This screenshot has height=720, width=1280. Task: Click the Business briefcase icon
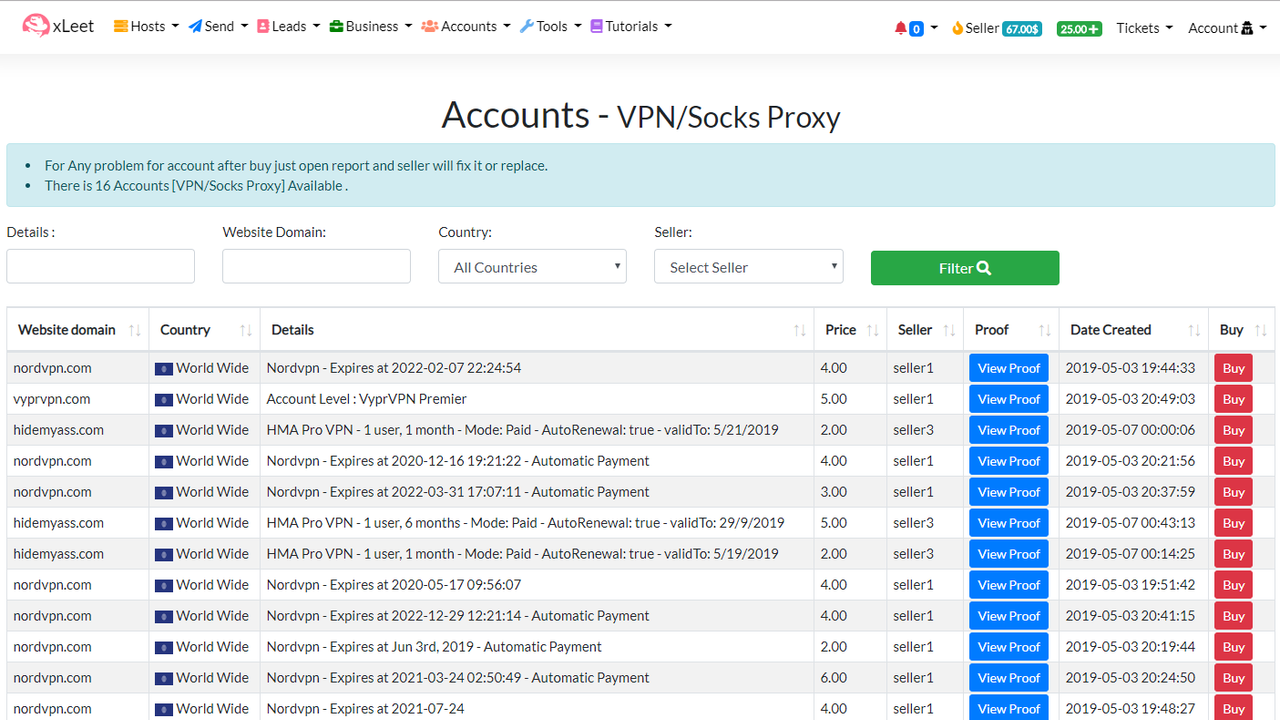click(x=336, y=26)
